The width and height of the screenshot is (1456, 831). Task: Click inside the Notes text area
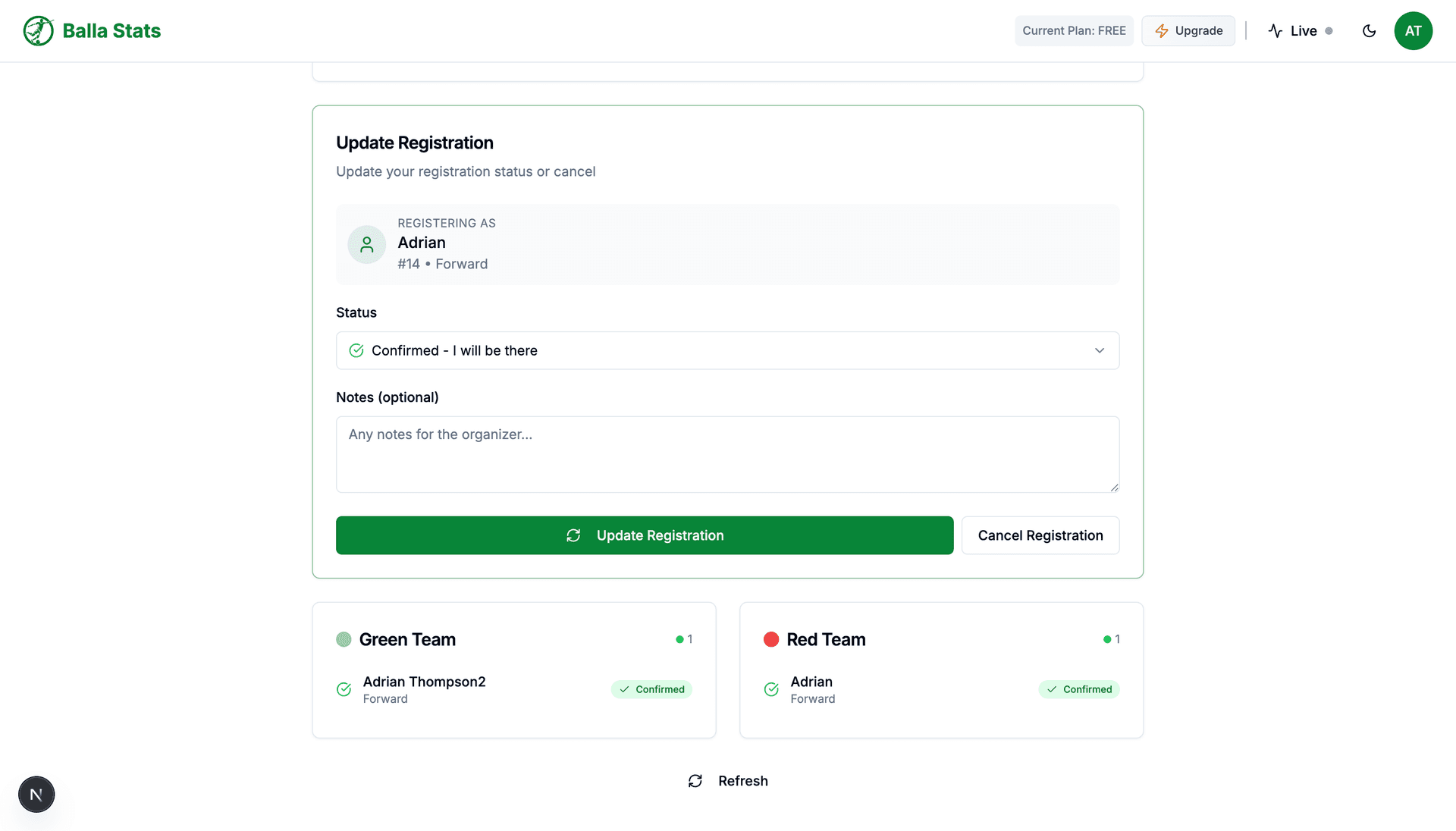pos(727,454)
